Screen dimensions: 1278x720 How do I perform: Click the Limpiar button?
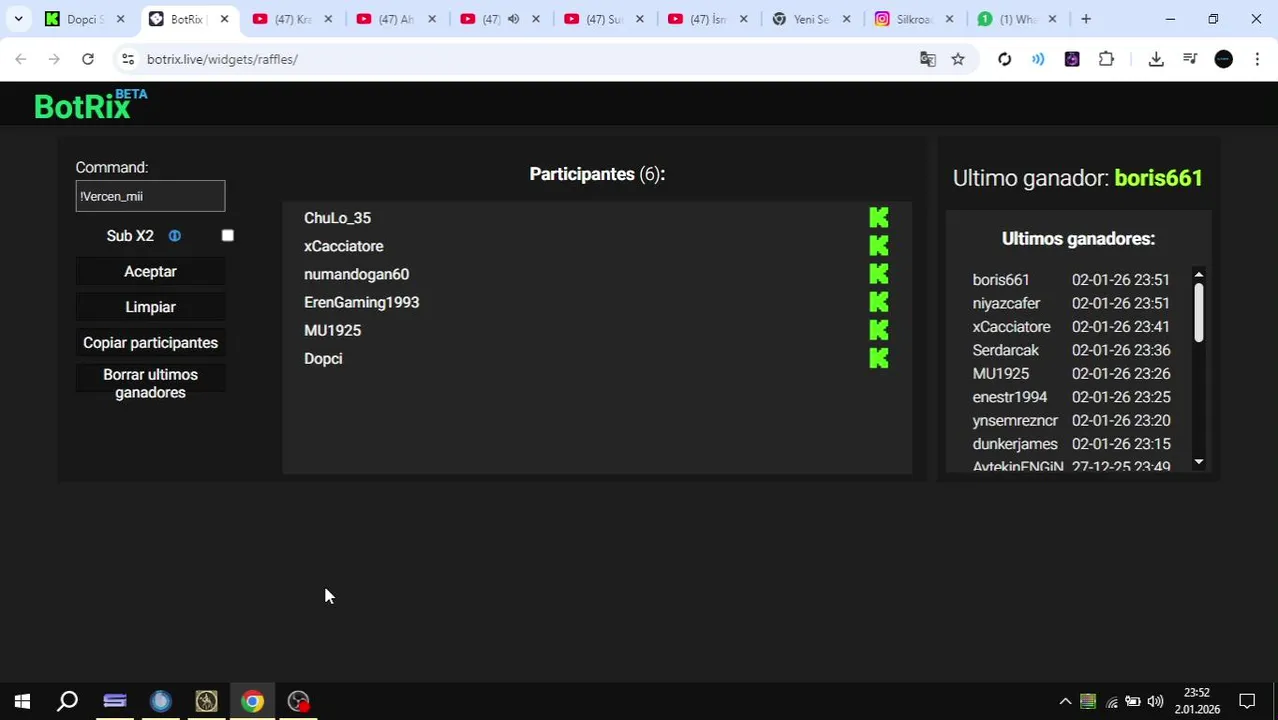click(x=150, y=307)
